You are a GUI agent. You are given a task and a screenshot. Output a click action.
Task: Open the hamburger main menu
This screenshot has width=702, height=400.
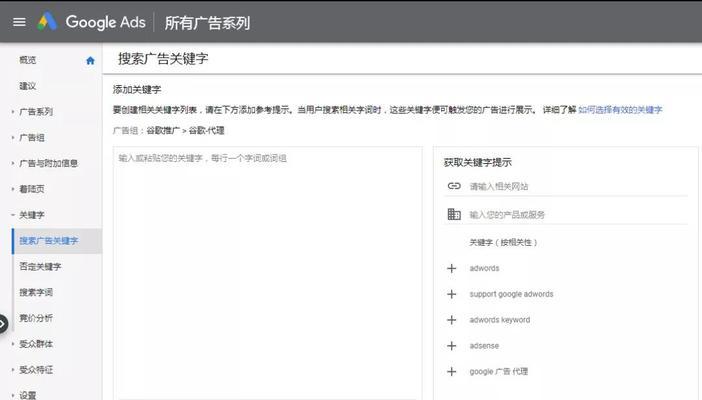(19, 22)
